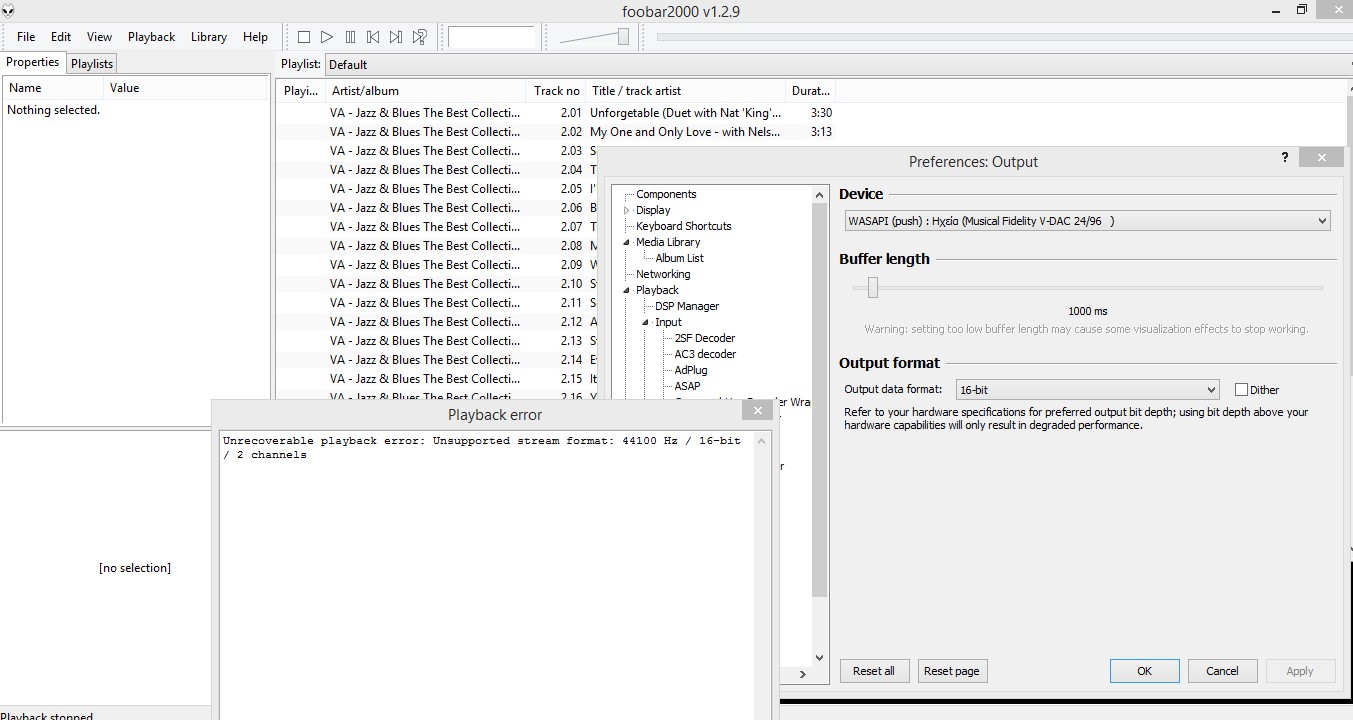The width and height of the screenshot is (1353, 720).
Task: Select 2SF Decoder in preferences tree
Action: click(x=705, y=339)
